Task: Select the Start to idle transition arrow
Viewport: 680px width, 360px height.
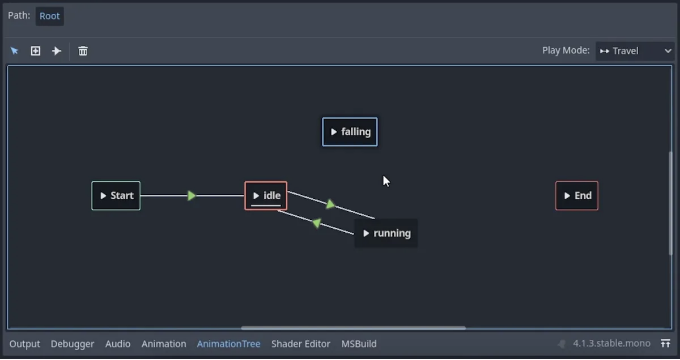Action: [x=192, y=196]
